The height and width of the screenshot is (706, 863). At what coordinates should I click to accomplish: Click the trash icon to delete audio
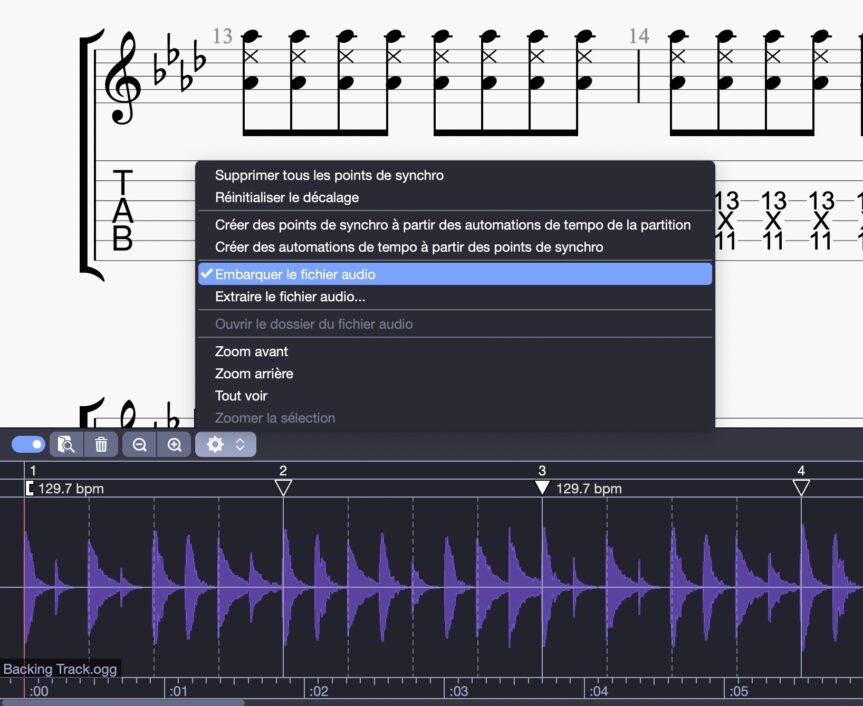coord(101,444)
